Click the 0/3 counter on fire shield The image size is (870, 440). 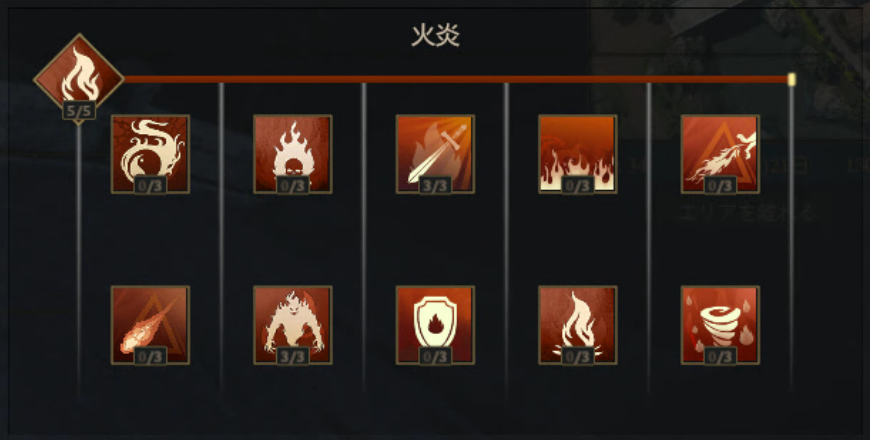click(435, 356)
